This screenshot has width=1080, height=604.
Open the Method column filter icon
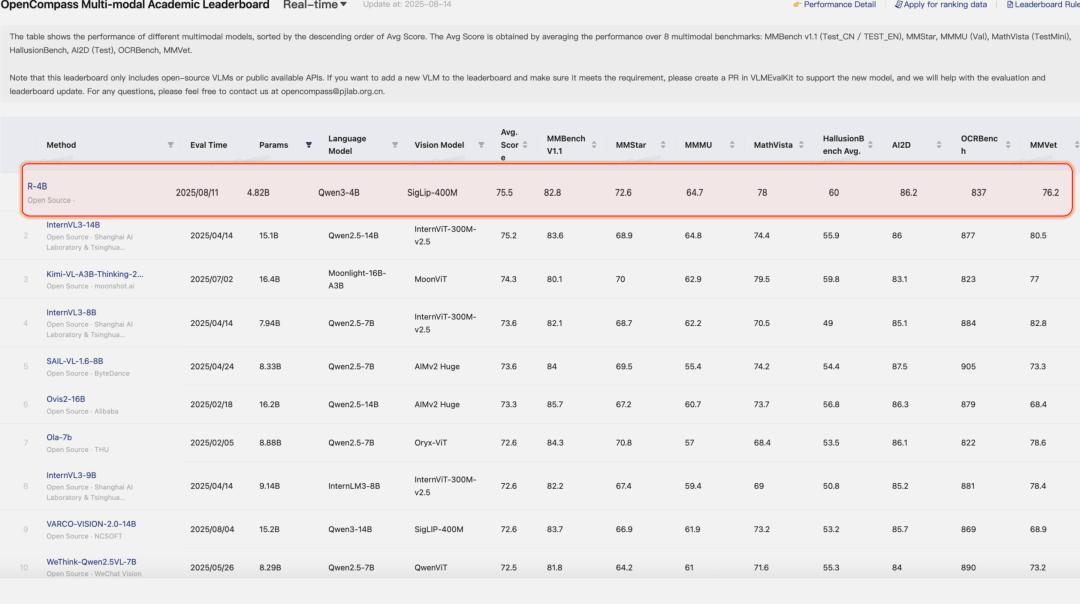[x=170, y=145]
